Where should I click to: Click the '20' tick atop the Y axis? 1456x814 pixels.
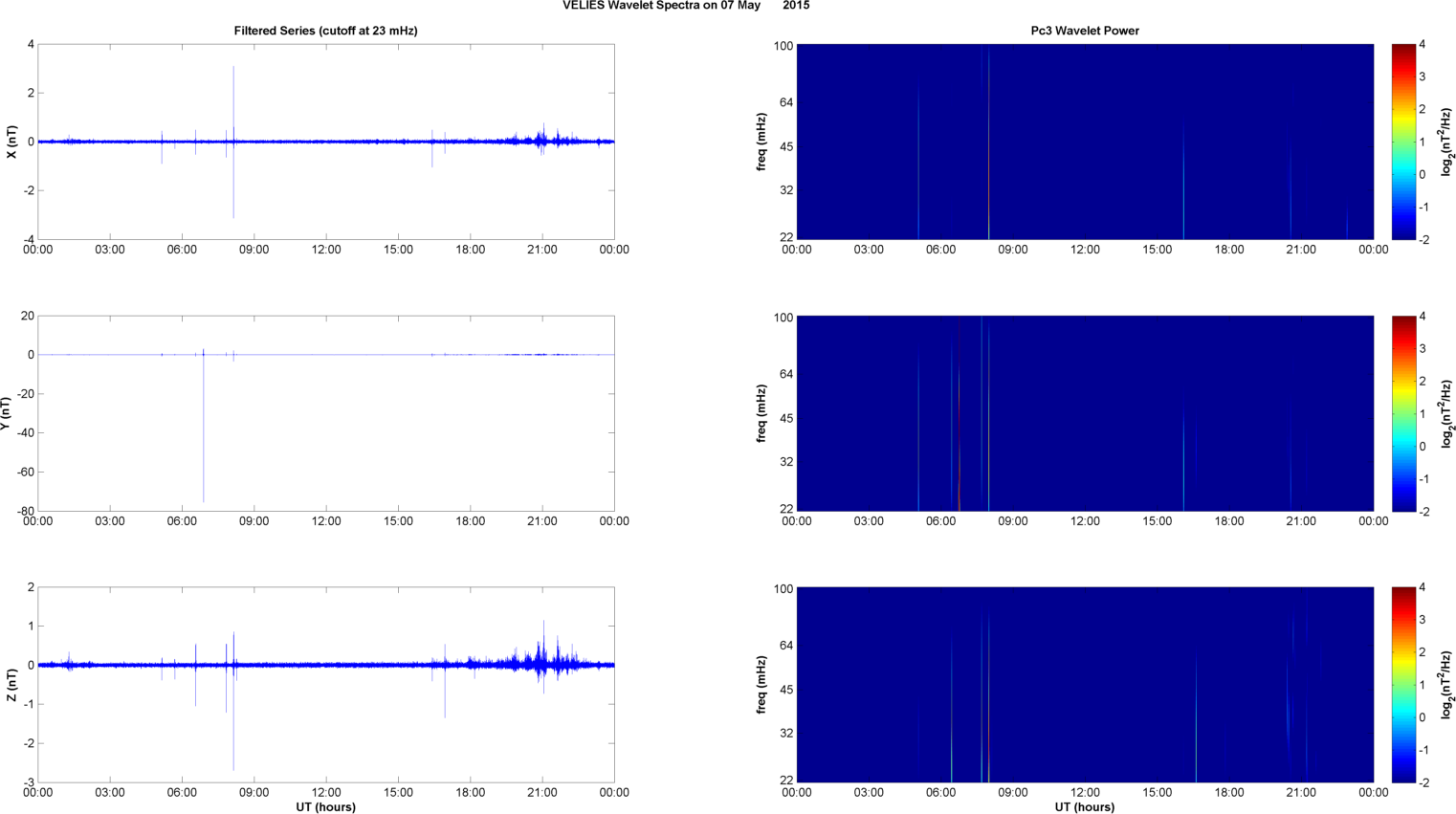(28, 316)
